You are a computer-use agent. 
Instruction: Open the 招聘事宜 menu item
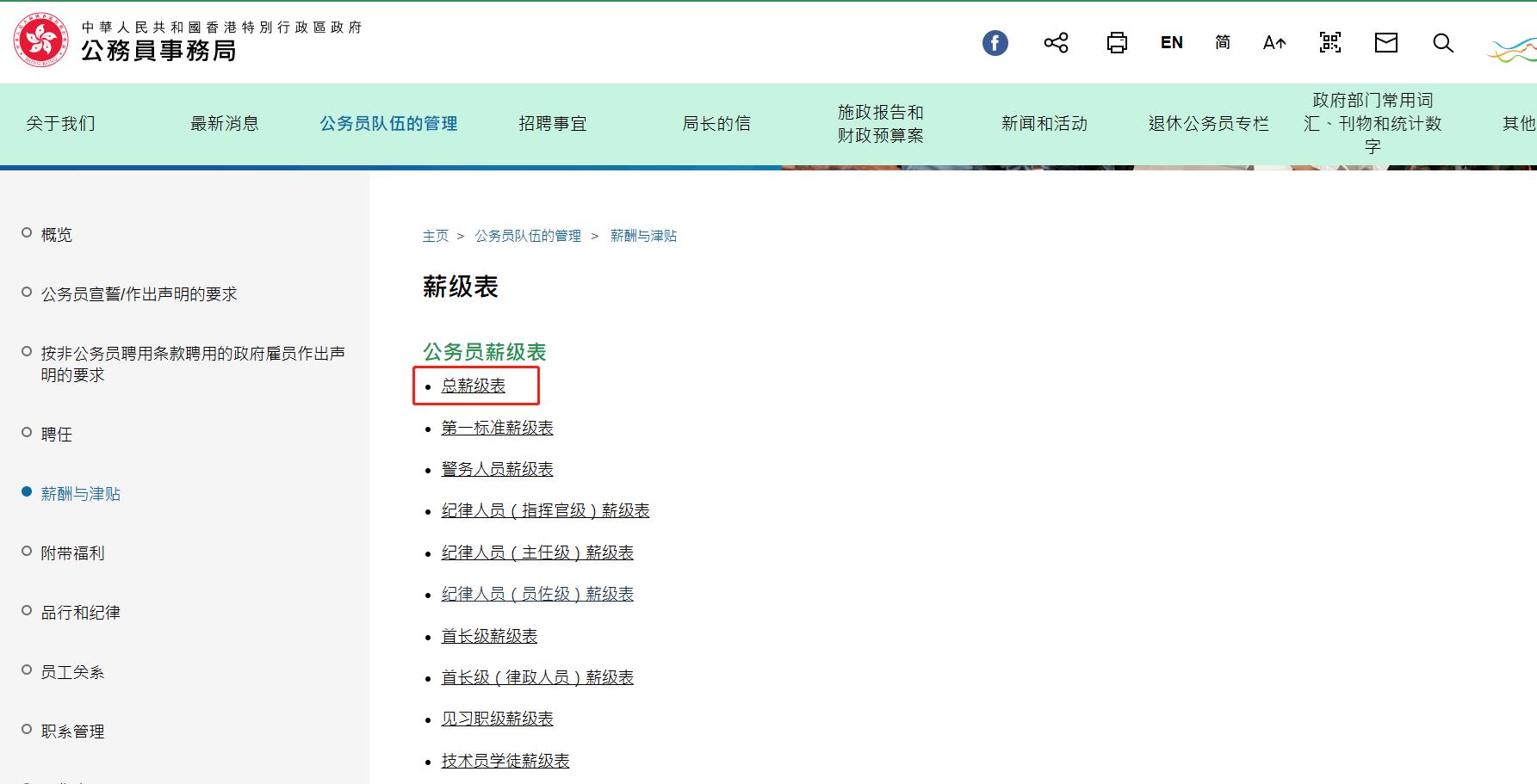pyautogui.click(x=552, y=123)
